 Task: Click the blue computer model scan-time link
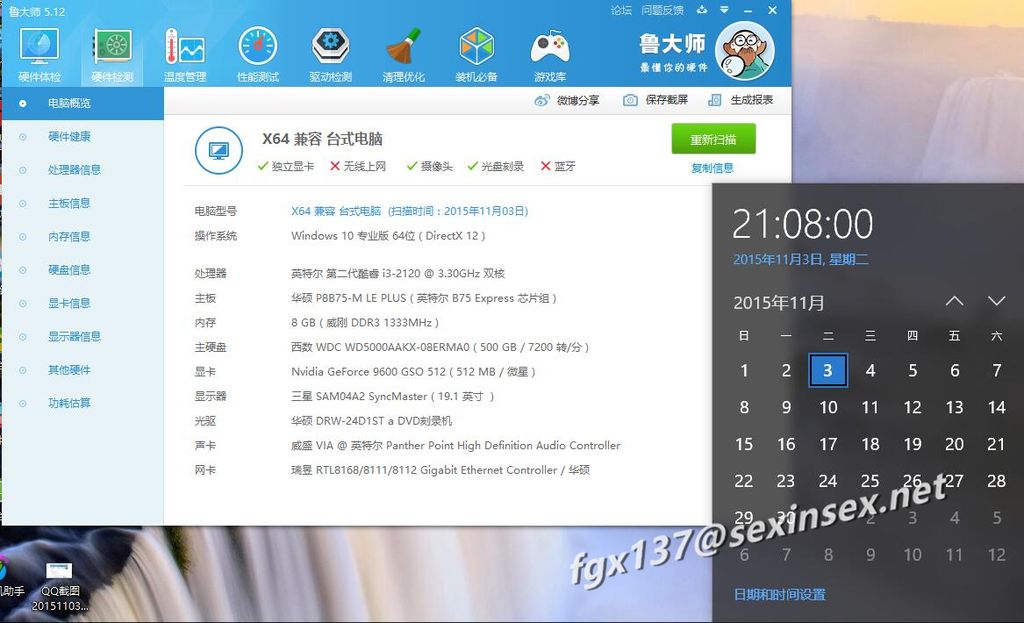coord(409,211)
